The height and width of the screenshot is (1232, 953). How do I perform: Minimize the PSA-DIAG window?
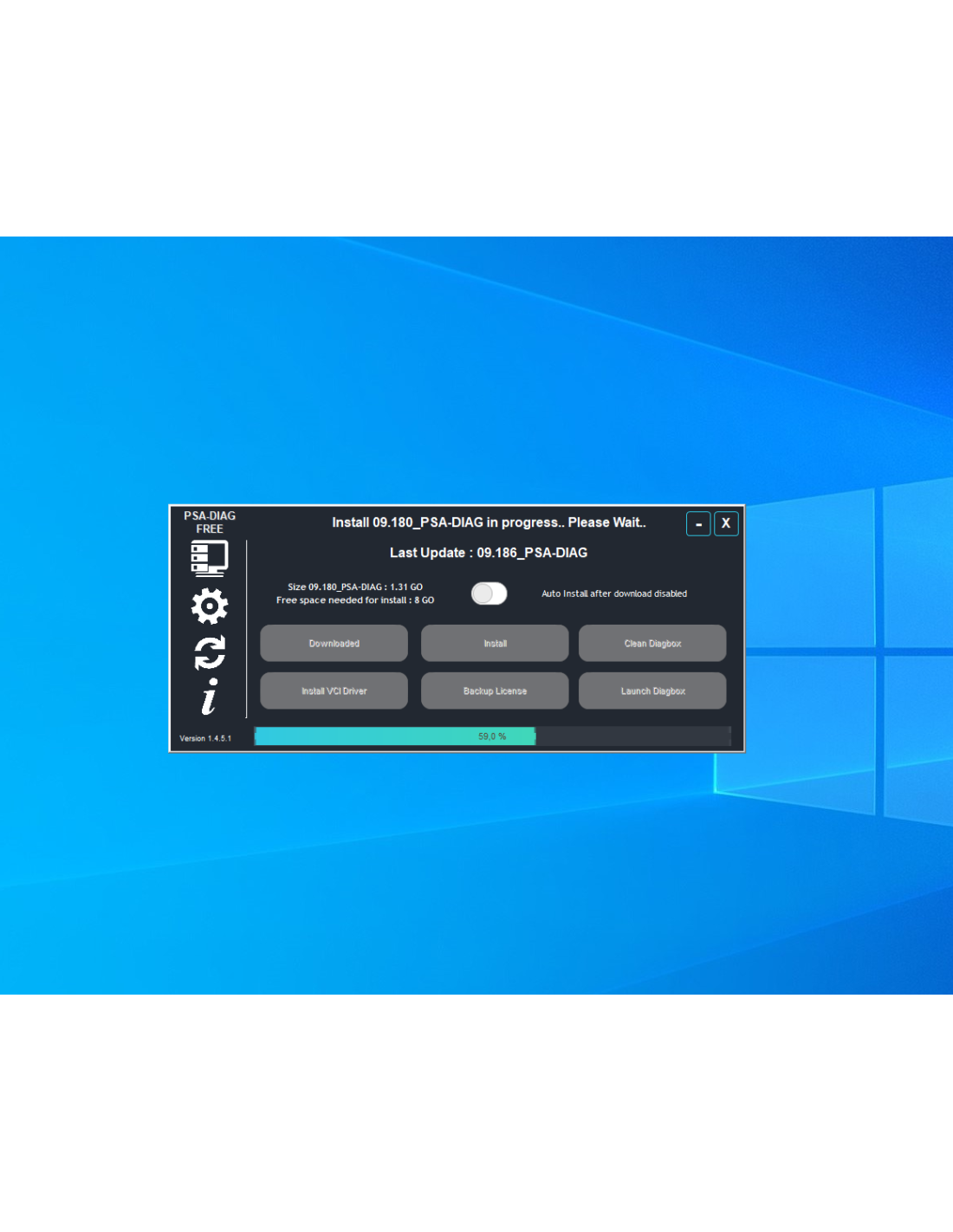pyautogui.click(x=698, y=523)
